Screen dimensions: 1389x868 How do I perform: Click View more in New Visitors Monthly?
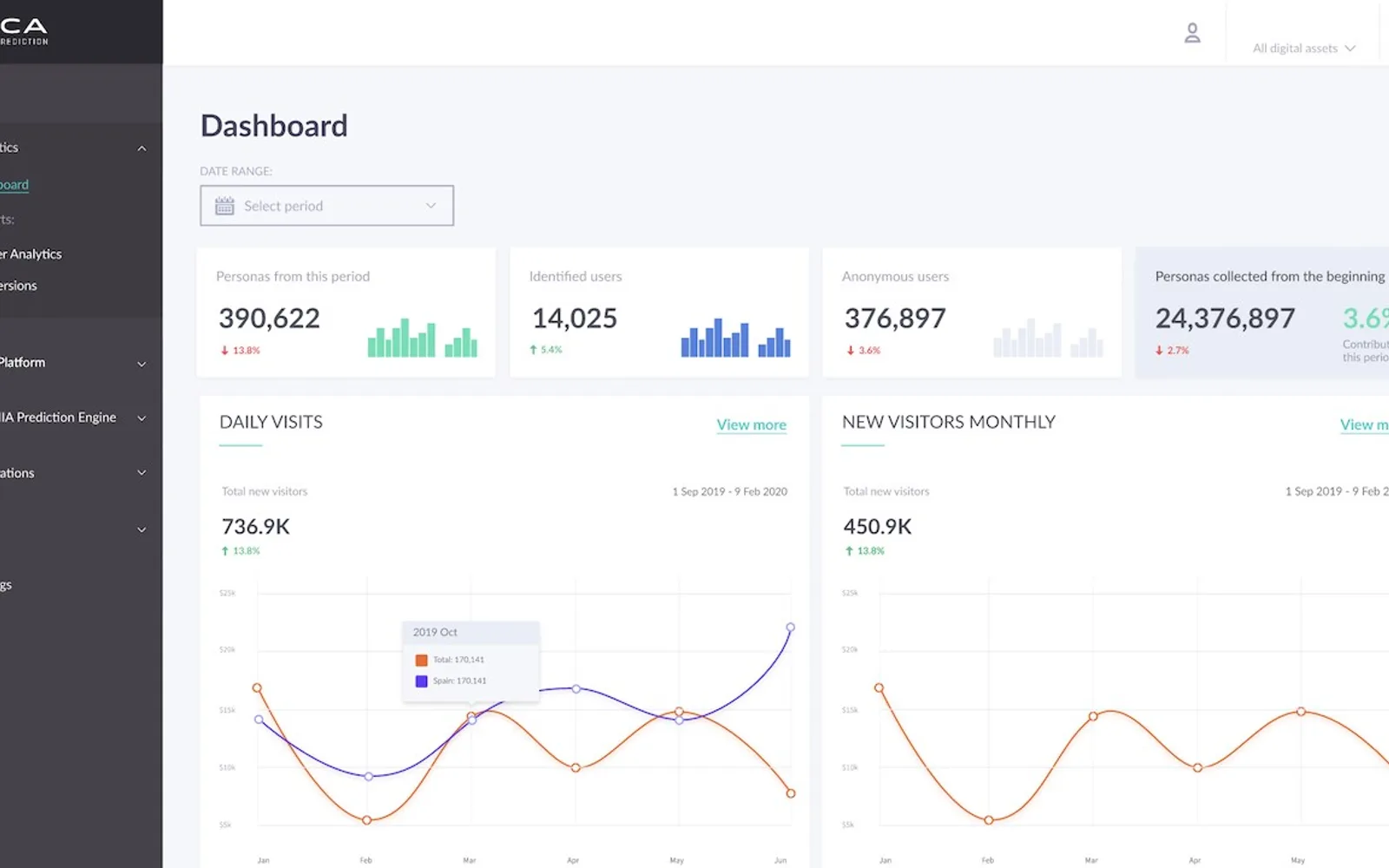[1364, 424]
